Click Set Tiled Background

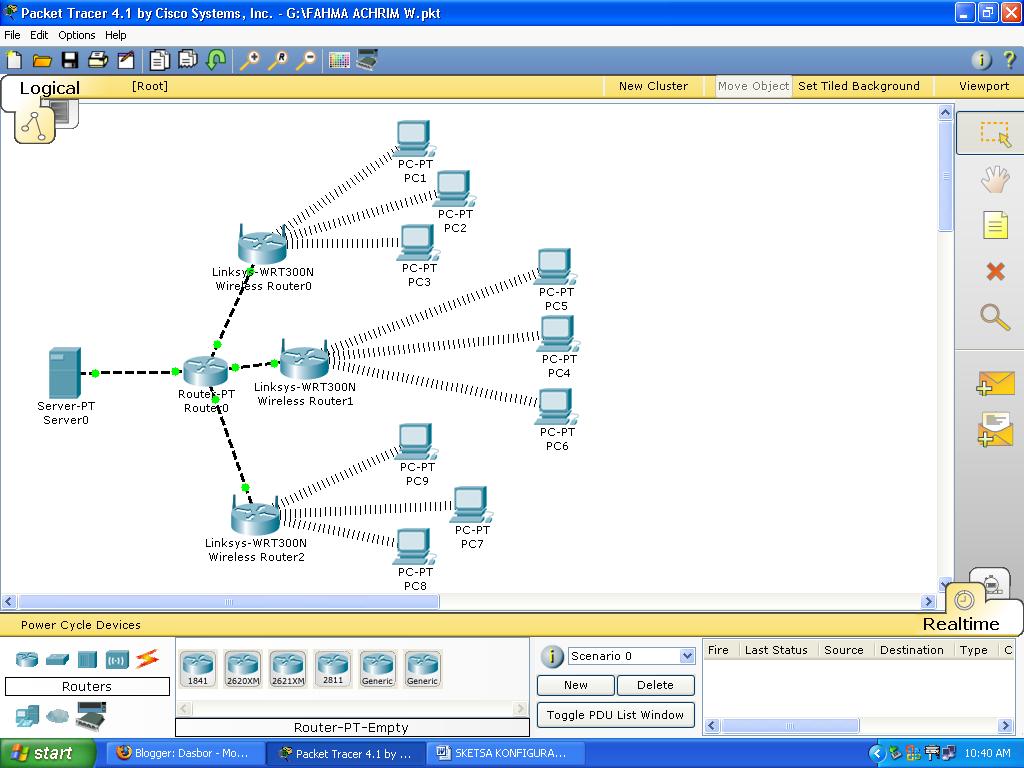859,86
